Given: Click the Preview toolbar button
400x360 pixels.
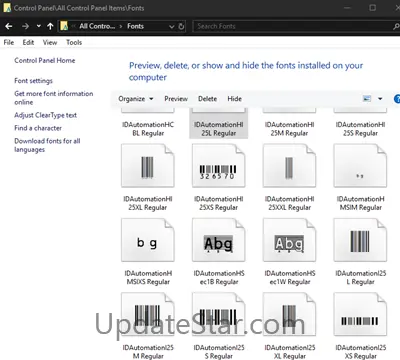Looking at the screenshot, I should [176, 99].
